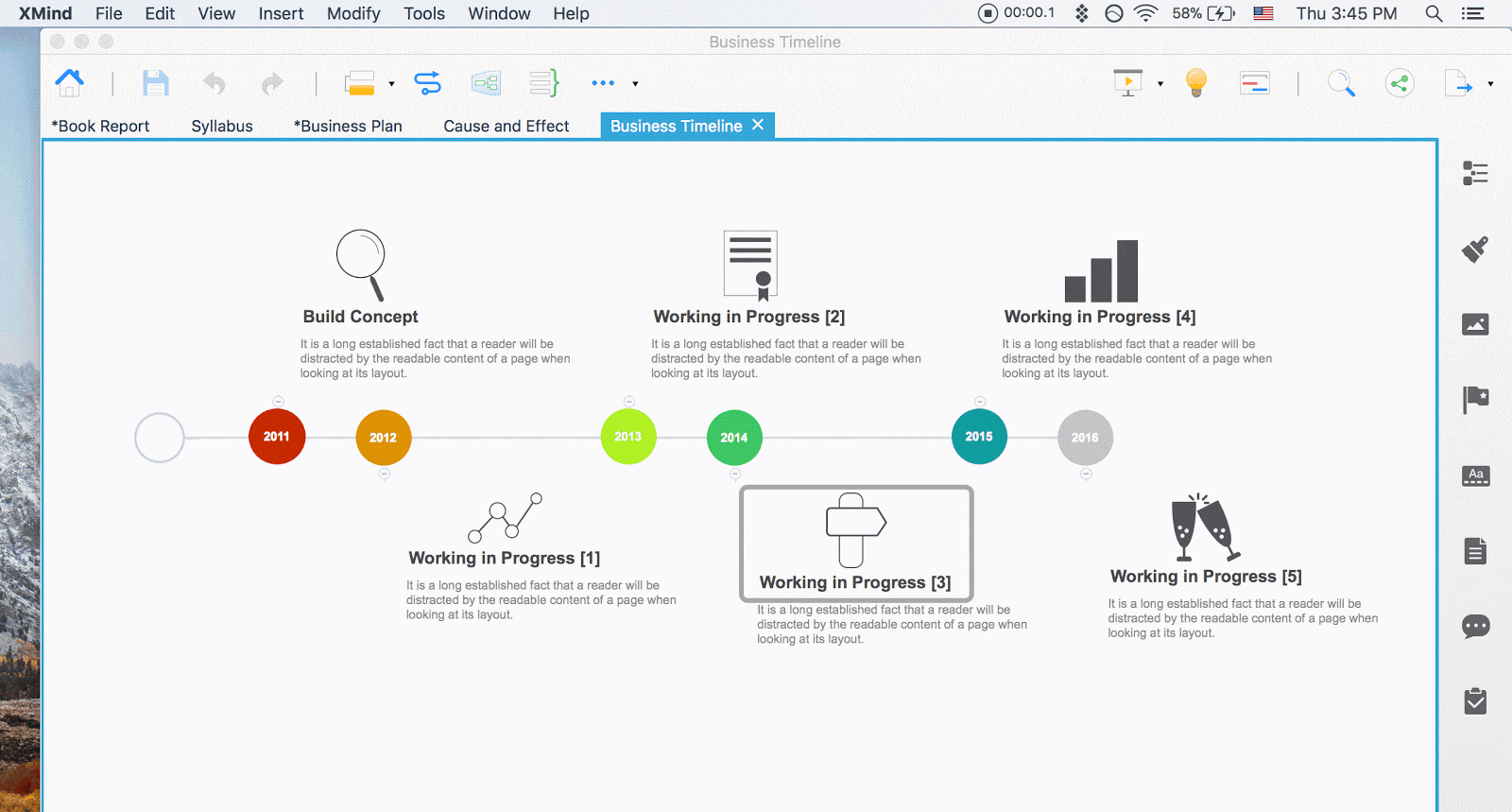Viewport: 1512px width, 812px height.
Task: Expand the export dropdown arrow
Action: [x=1490, y=84]
